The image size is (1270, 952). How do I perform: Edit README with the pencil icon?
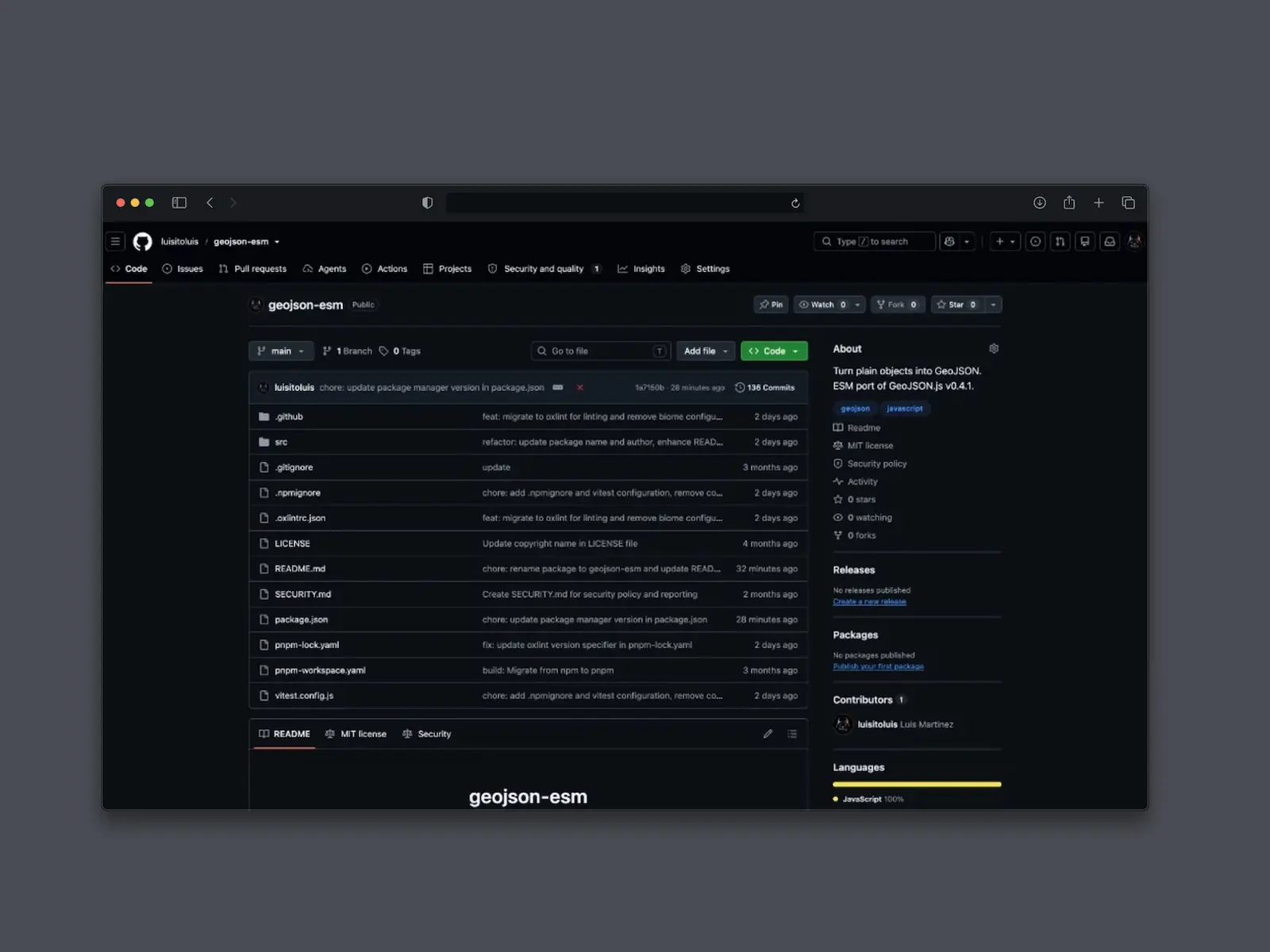pos(768,734)
